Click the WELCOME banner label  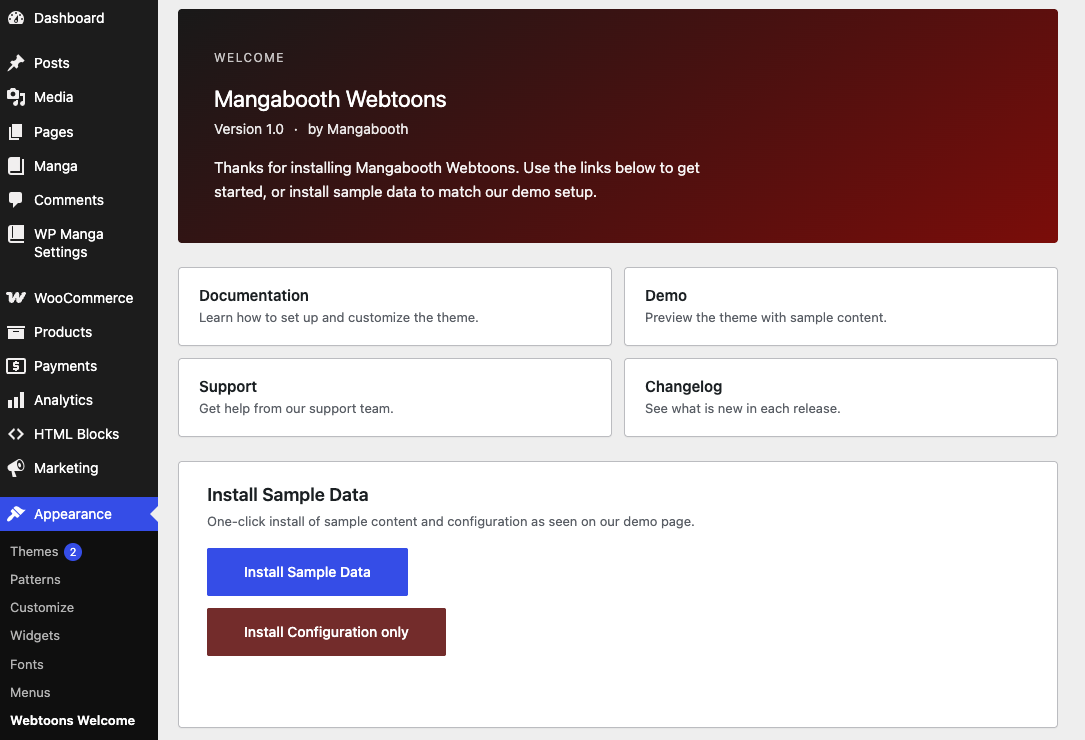coord(249,58)
